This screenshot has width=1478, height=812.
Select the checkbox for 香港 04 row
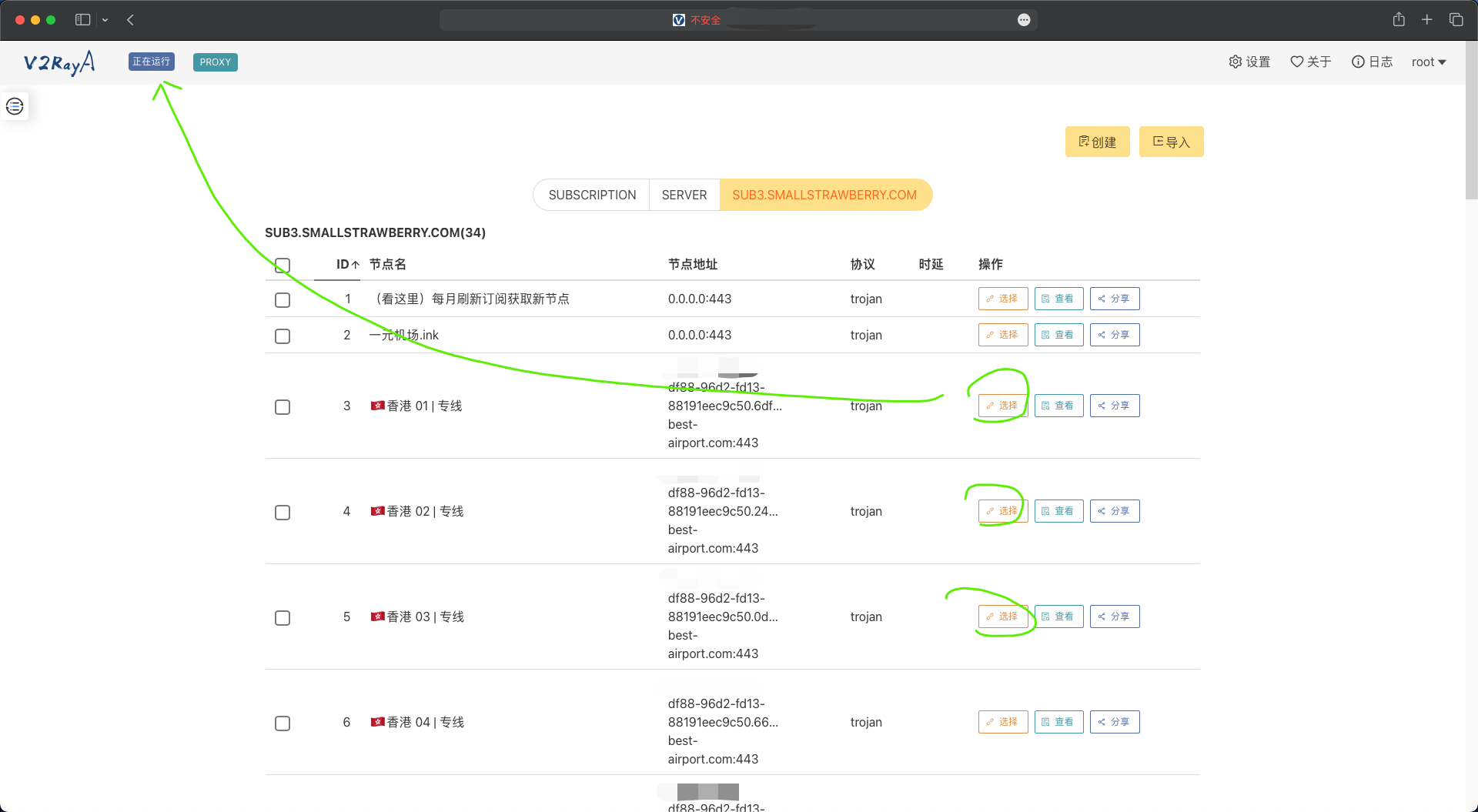click(x=283, y=723)
